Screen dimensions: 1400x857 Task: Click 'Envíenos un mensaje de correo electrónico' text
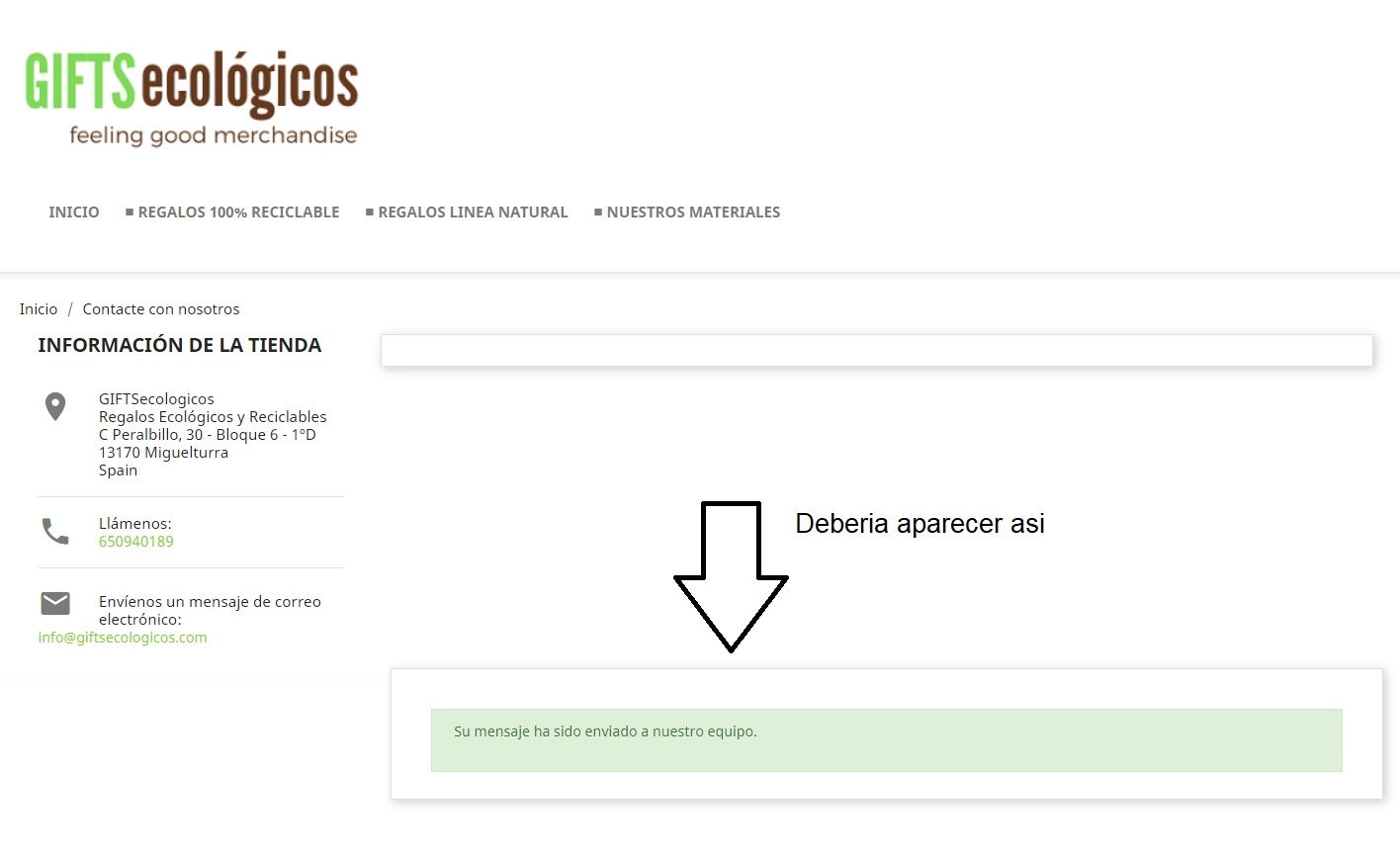[x=210, y=611]
